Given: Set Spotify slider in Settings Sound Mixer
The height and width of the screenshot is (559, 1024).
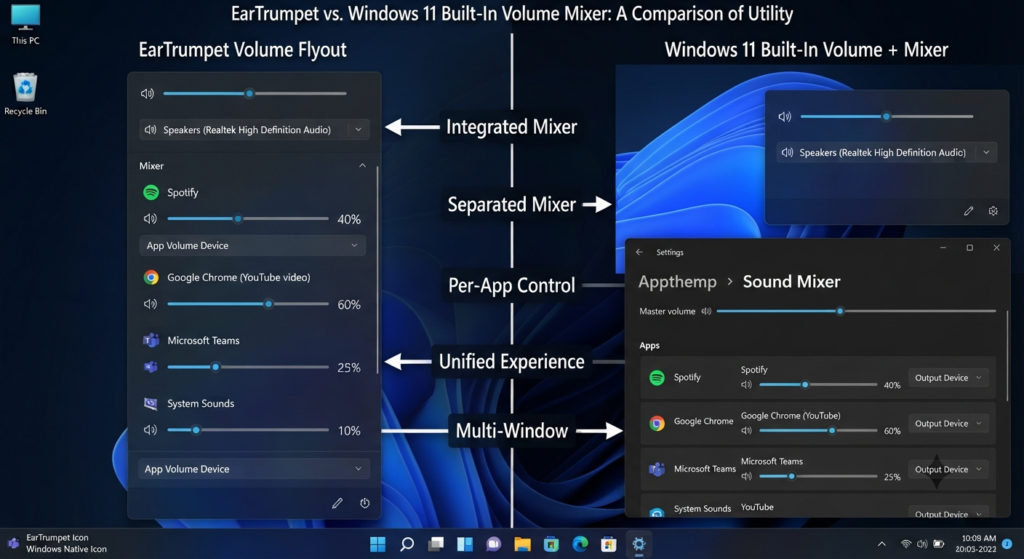Looking at the screenshot, I should point(818,385).
